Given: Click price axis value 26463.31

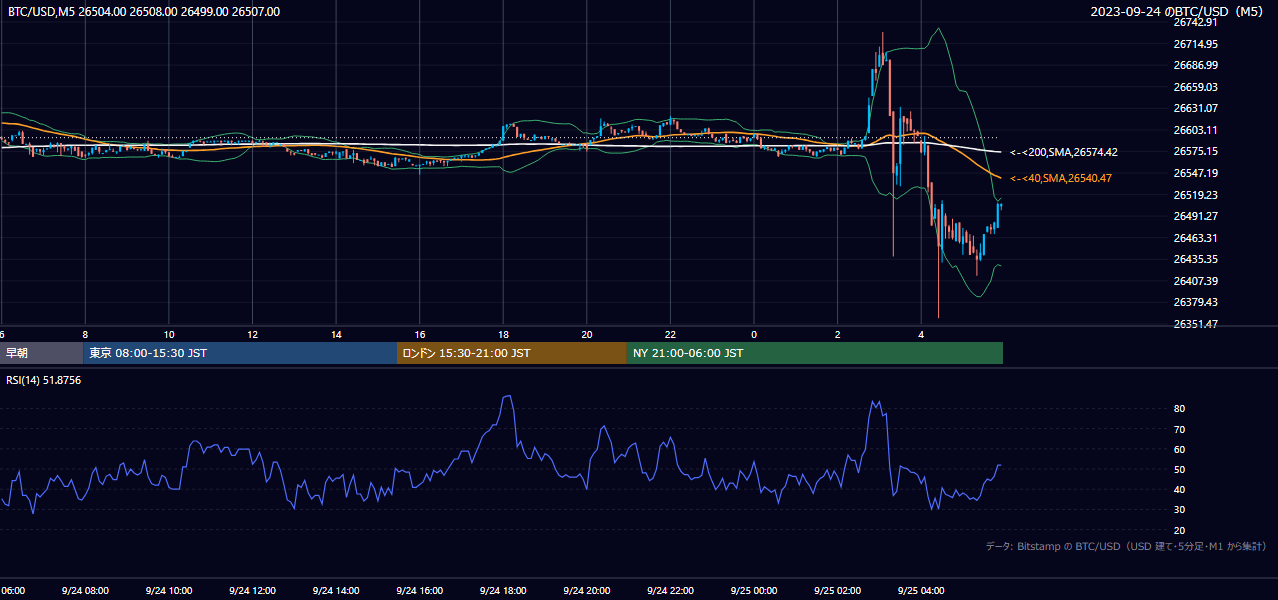Looking at the screenshot, I should [1195, 238].
